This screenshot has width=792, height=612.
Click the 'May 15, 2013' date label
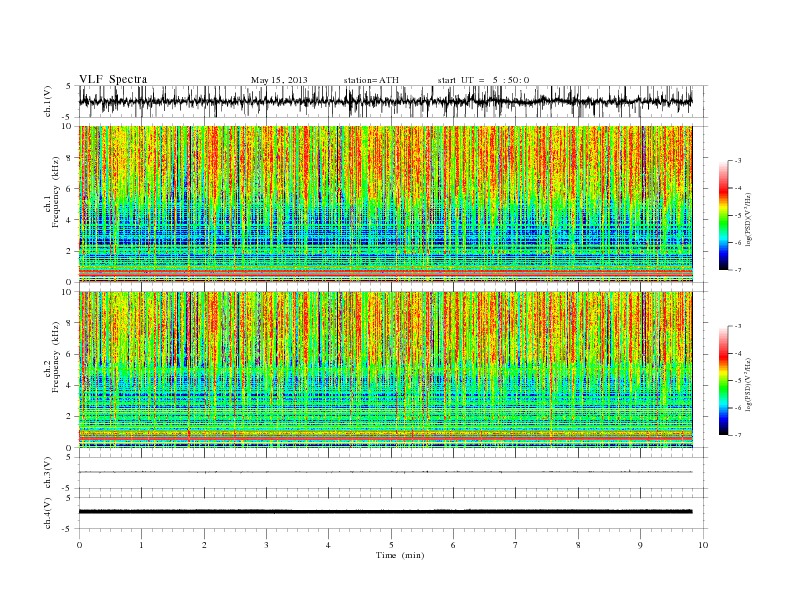(279, 80)
